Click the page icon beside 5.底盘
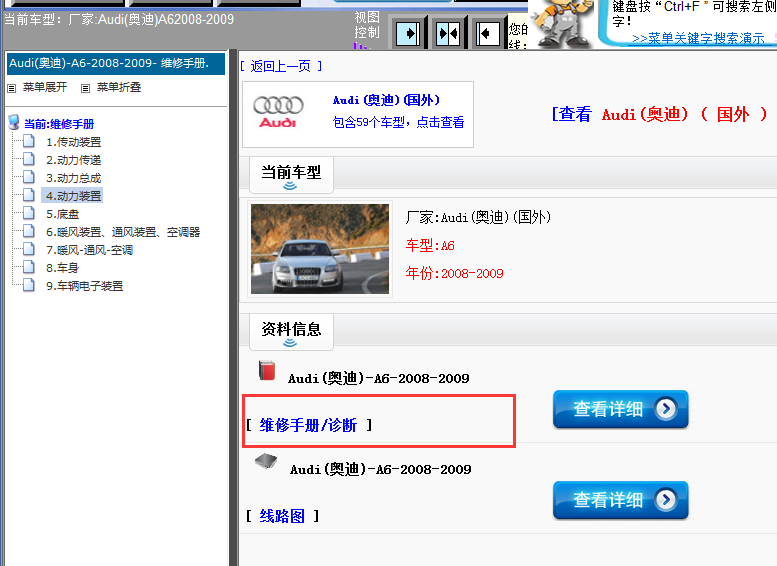Screen dimensions: 777x566 29,213
